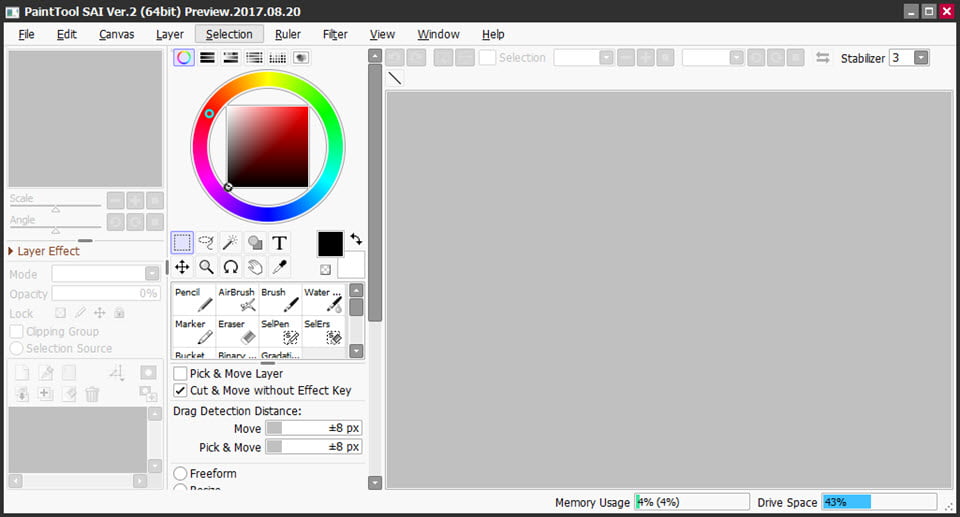Select the Freeform radio button
960x517 pixels.
[180, 474]
